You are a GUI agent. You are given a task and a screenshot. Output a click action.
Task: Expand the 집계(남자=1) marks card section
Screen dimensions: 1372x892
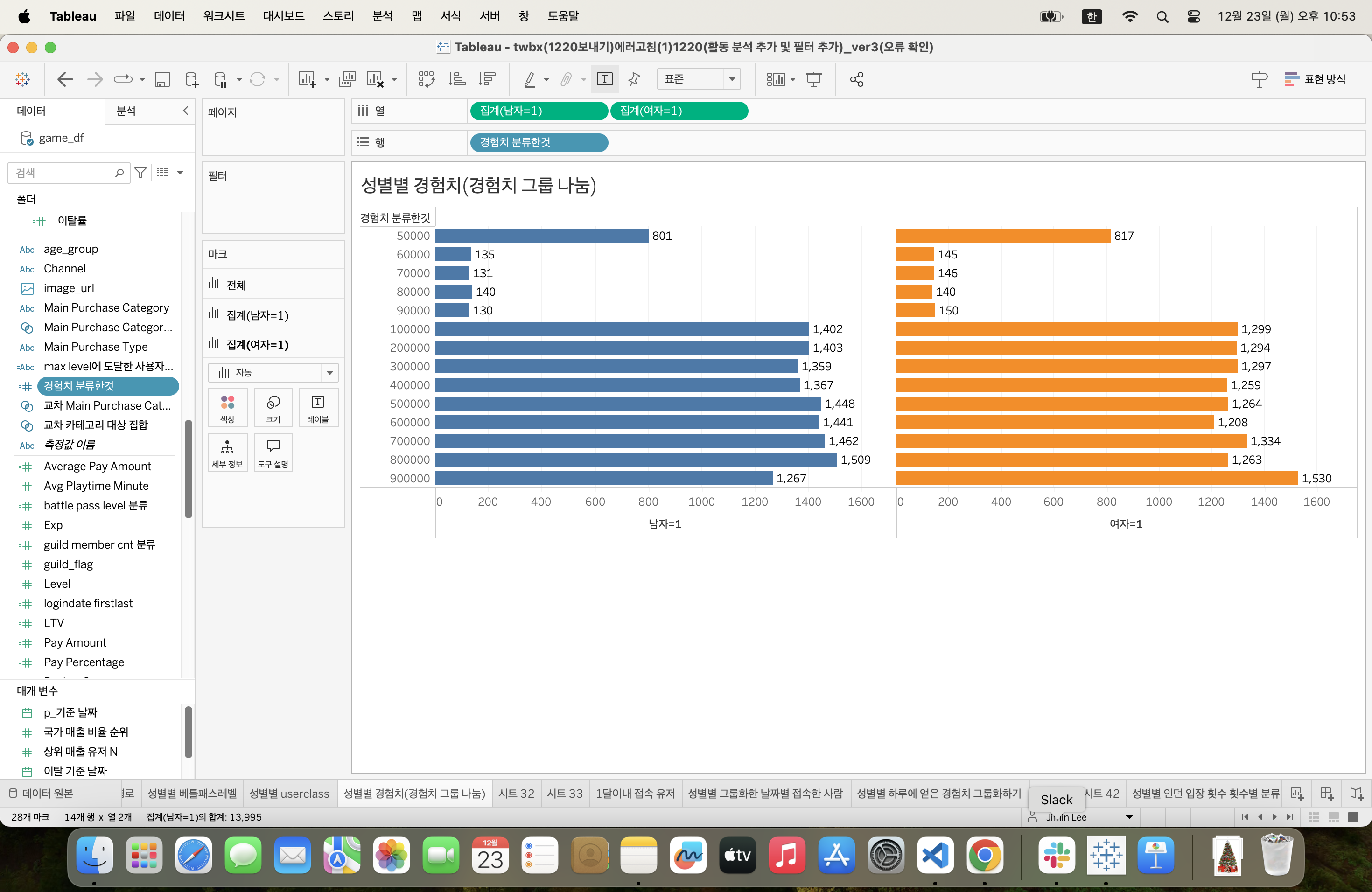[273, 314]
